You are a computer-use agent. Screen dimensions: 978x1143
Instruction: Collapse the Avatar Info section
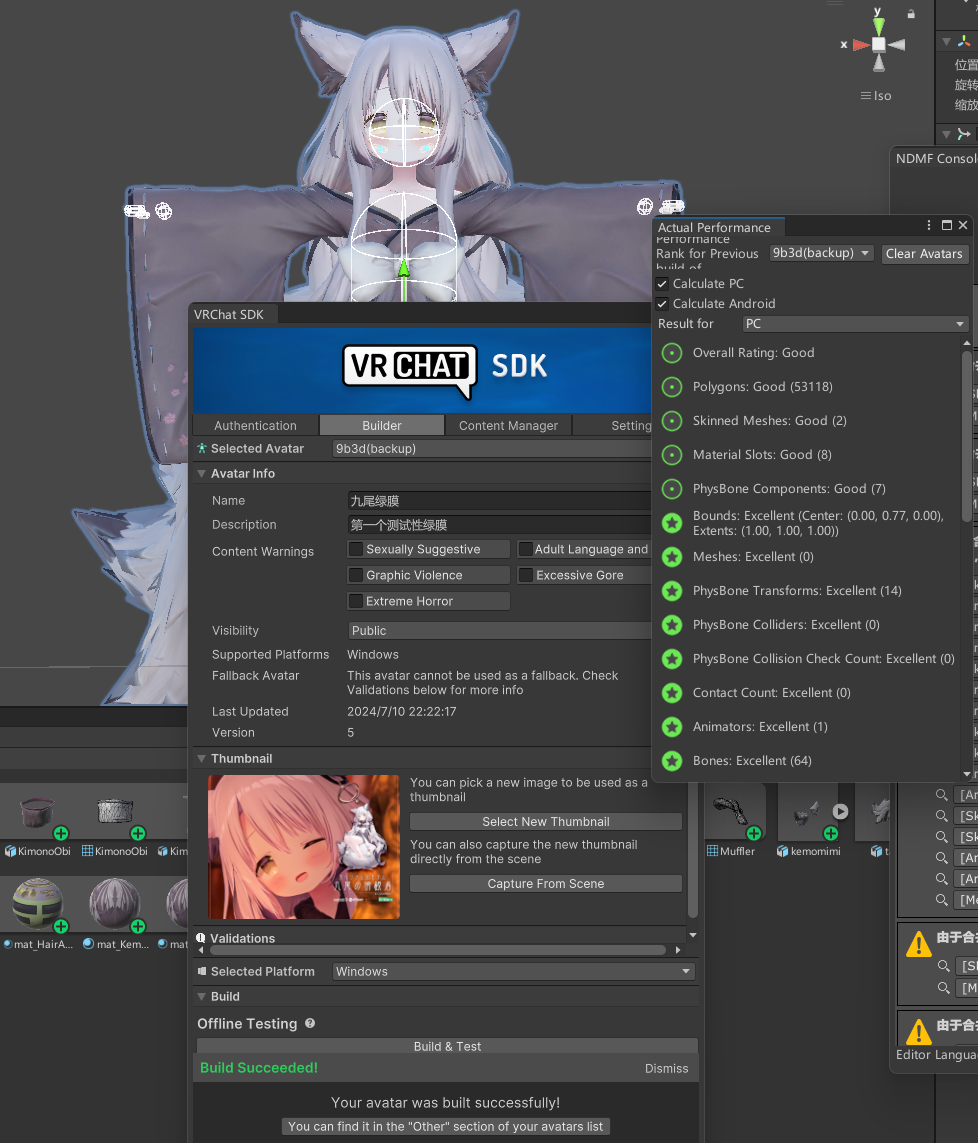(x=201, y=473)
